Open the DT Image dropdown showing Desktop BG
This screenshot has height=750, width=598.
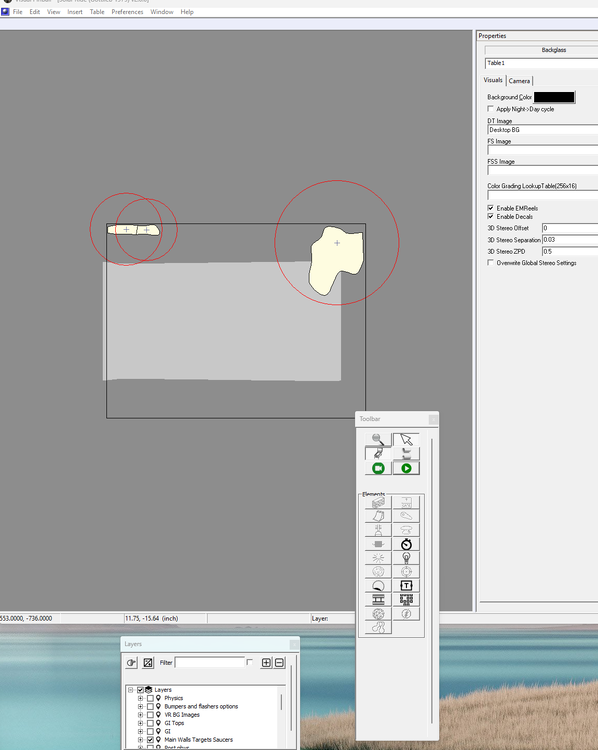(543, 130)
